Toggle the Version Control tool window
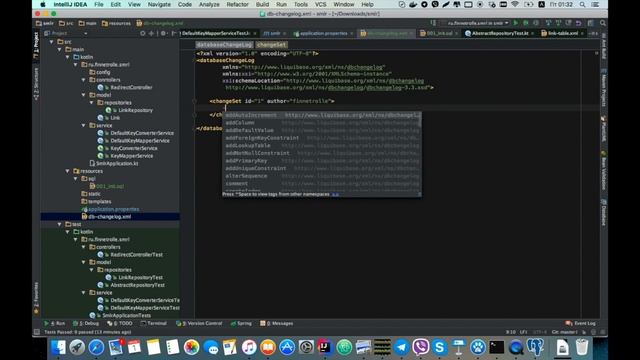Screen dimensions: 640x360 click(x=199, y=323)
